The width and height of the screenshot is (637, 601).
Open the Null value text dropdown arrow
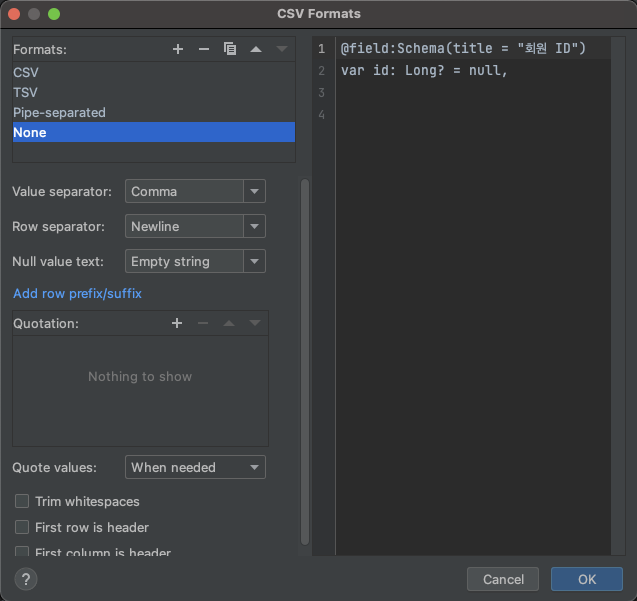click(x=255, y=261)
